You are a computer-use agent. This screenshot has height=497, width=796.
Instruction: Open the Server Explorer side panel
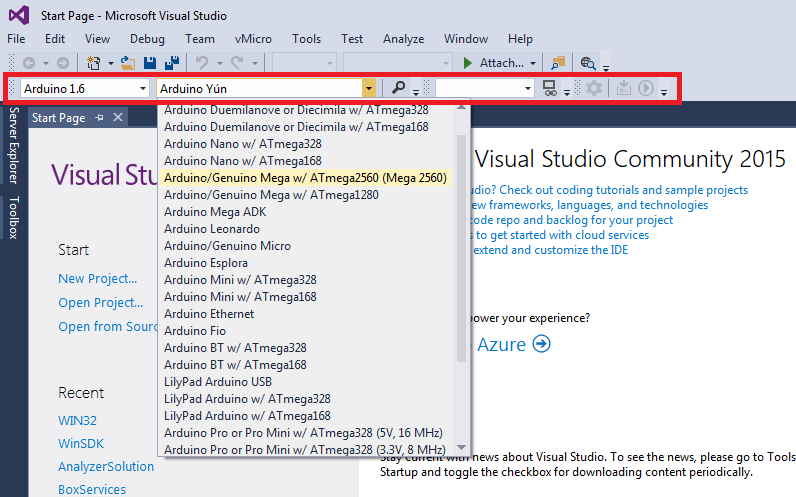tap(13, 148)
